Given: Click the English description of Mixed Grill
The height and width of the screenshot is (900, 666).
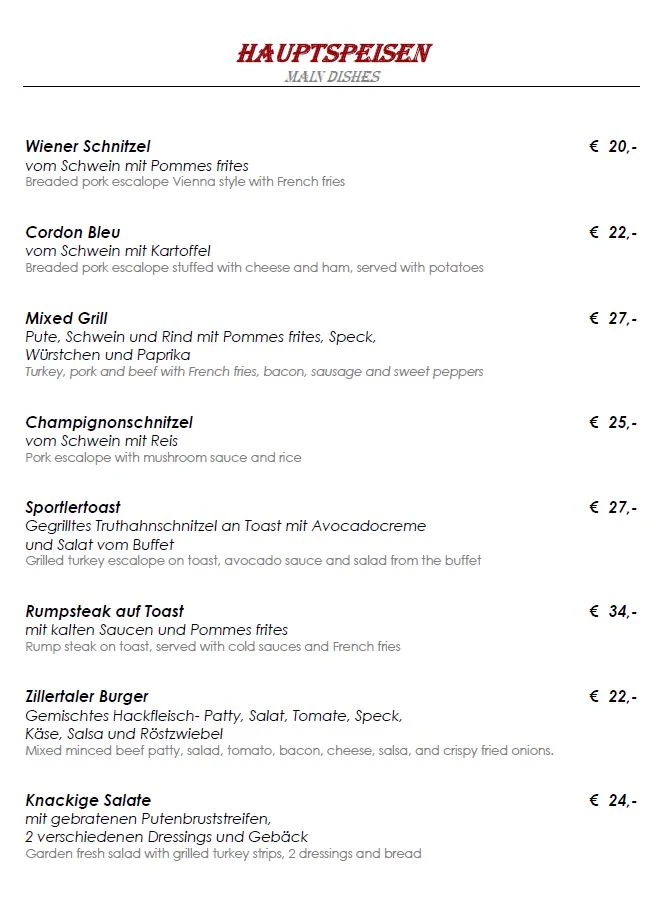Looking at the screenshot, I should (x=254, y=372).
